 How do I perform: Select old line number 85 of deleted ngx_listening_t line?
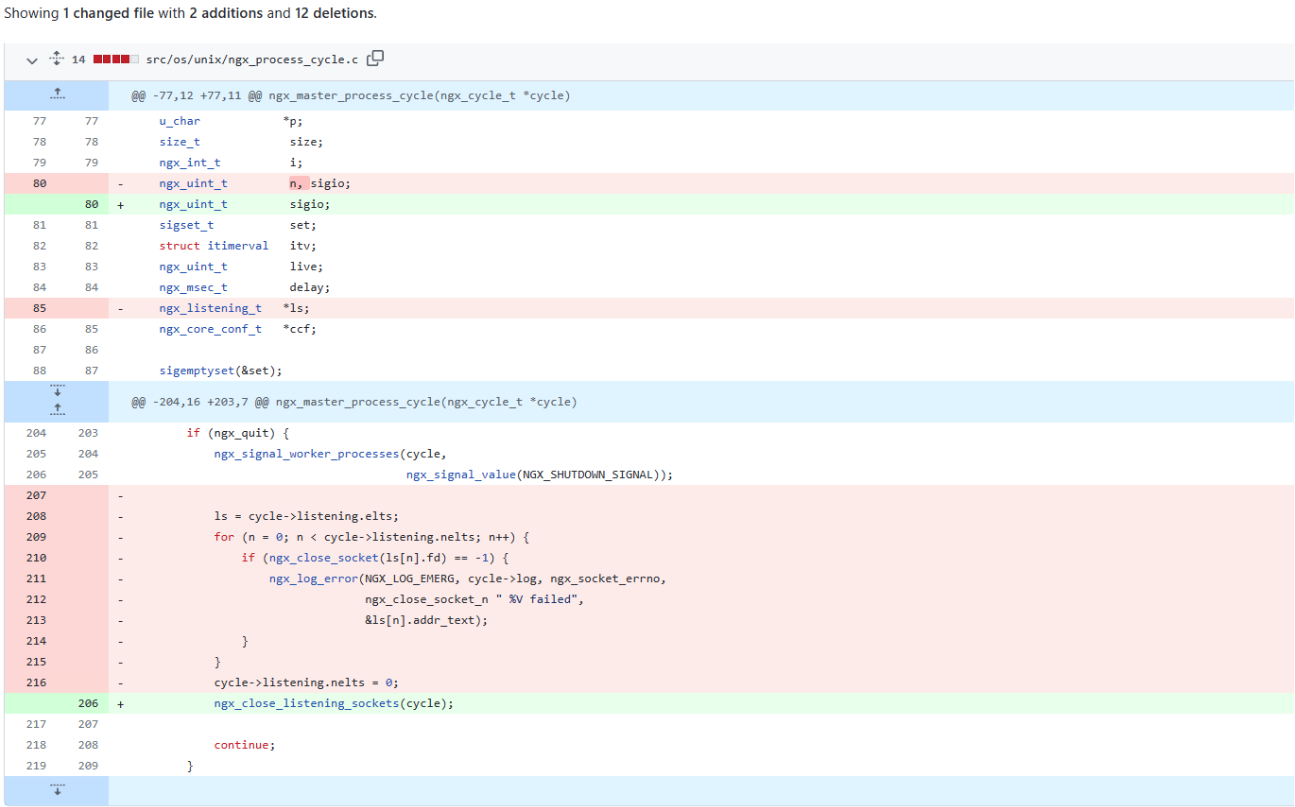pyautogui.click(x=39, y=308)
